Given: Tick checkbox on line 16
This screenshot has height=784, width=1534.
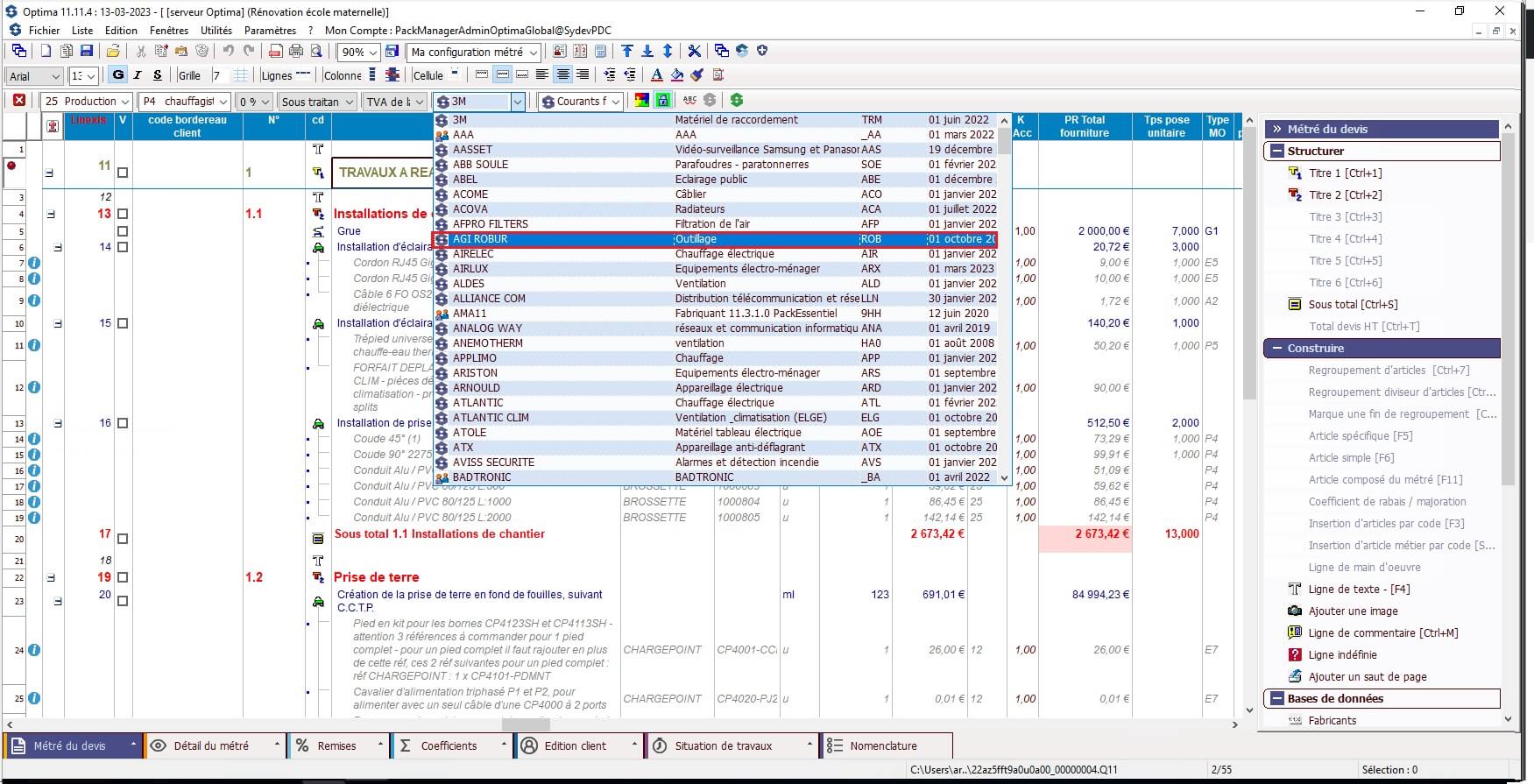Looking at the screenshot, I should click(x=123, y=423).
